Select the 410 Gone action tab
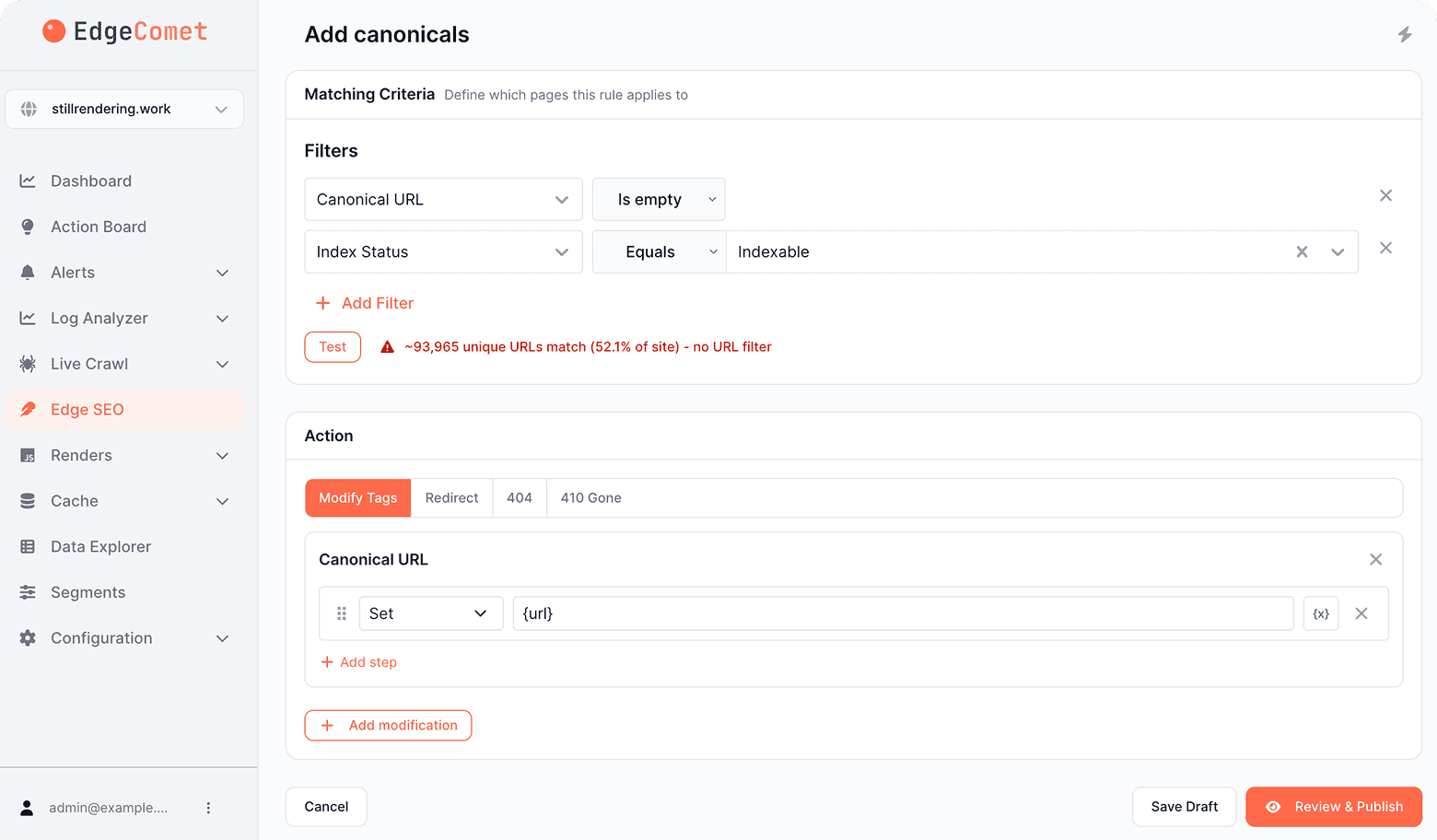The width and height of the screenshot is (1437, 840). click(x=591, y=497)
